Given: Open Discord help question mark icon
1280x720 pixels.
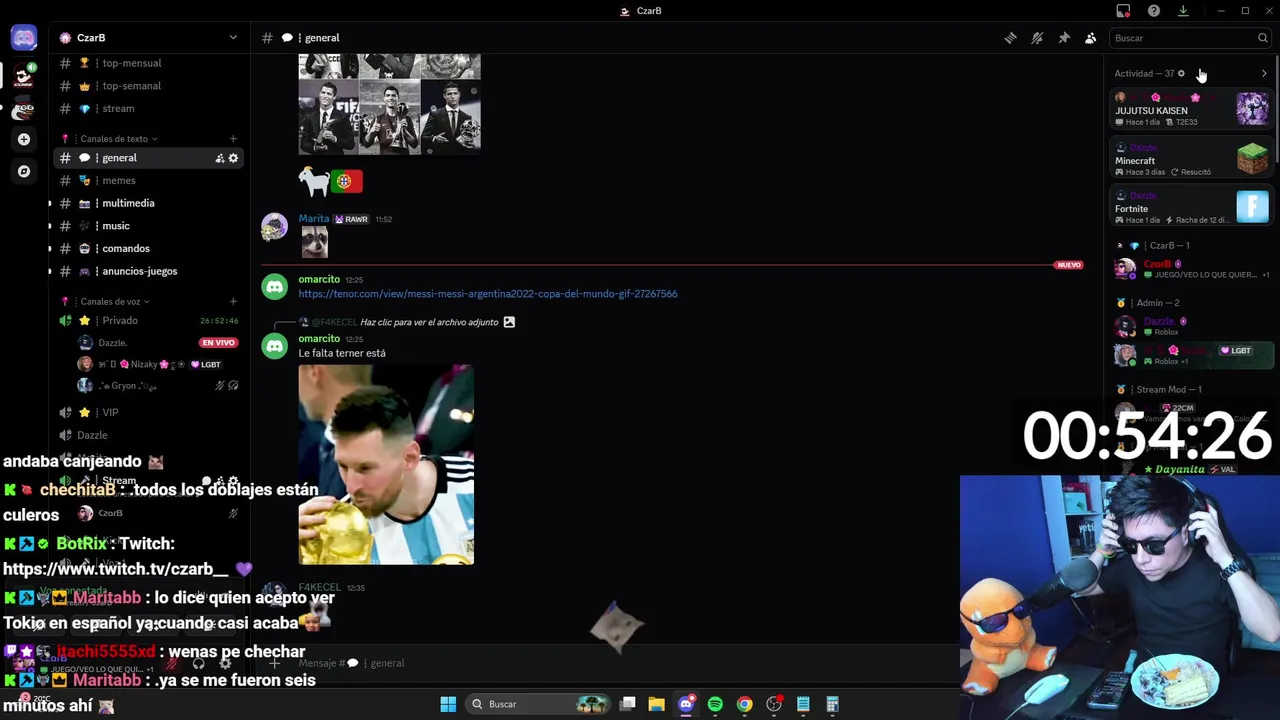Looking at the screenshot, I should point(1154,11).
